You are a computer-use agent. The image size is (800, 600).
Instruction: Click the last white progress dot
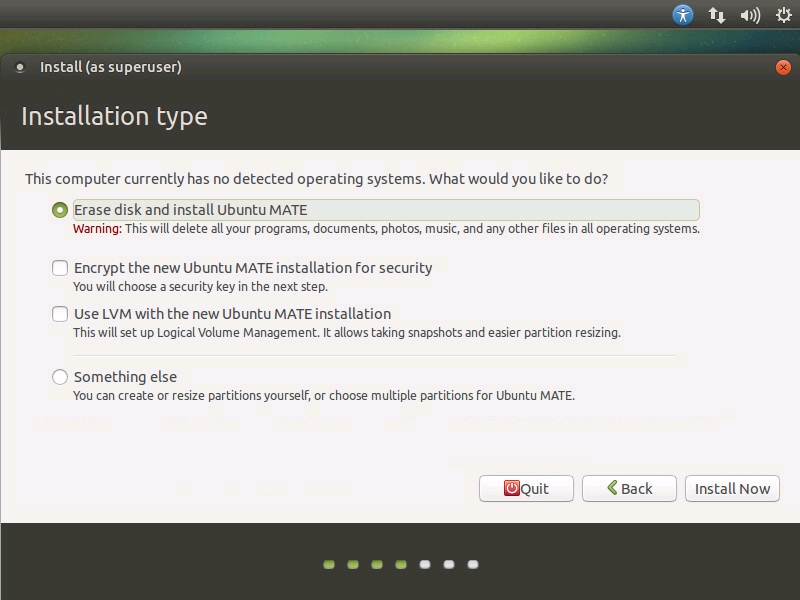tap(473, 564)
